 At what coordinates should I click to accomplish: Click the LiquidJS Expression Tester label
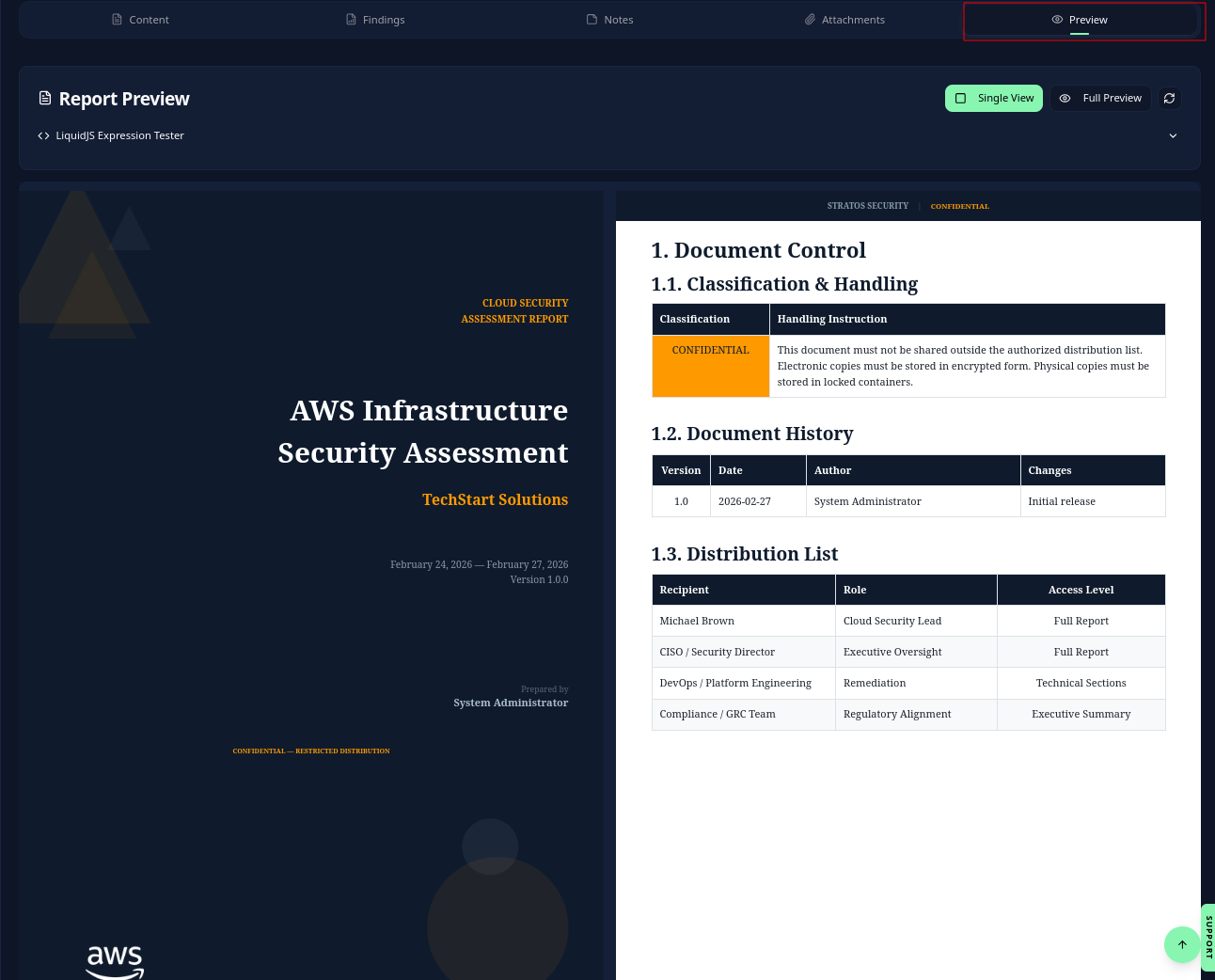coord(119,135)
